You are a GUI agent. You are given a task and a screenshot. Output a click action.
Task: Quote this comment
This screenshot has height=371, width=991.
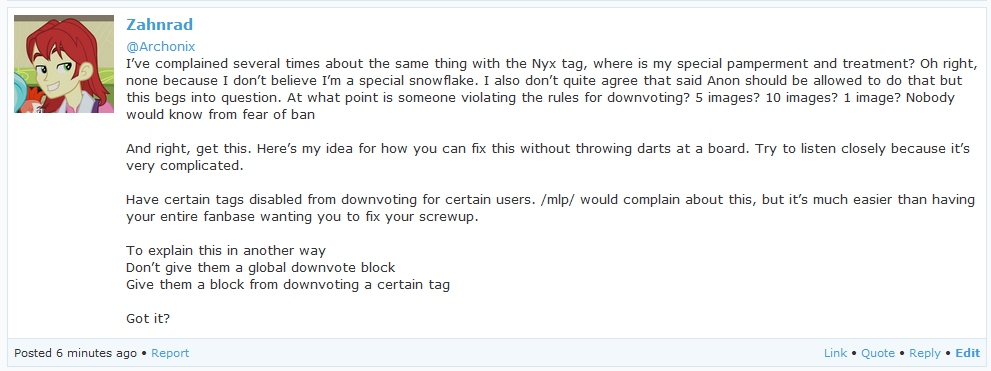pyautogui.click(x=879, y=353)
